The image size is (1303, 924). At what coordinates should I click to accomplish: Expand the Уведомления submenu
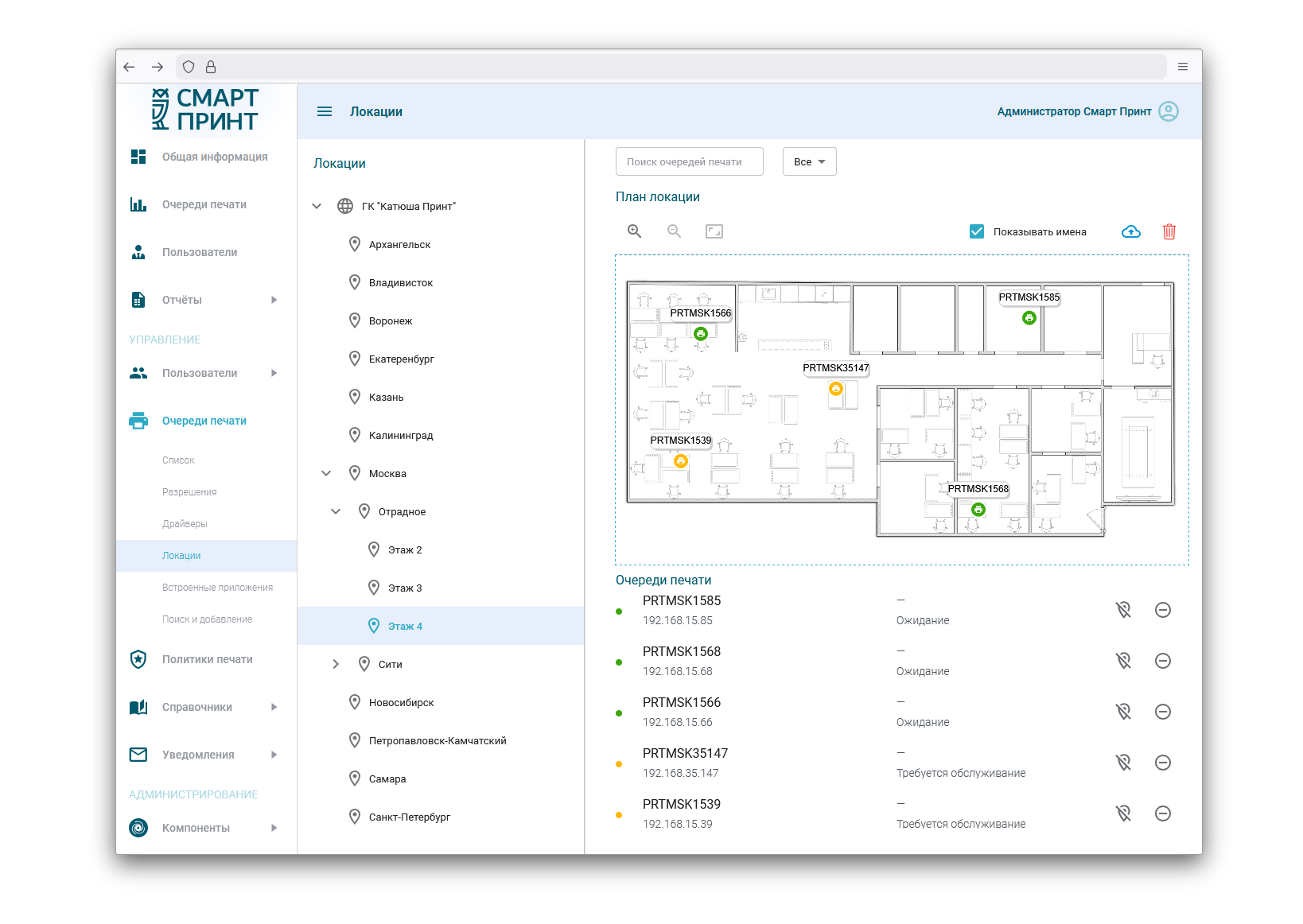(x=274, y=755)
